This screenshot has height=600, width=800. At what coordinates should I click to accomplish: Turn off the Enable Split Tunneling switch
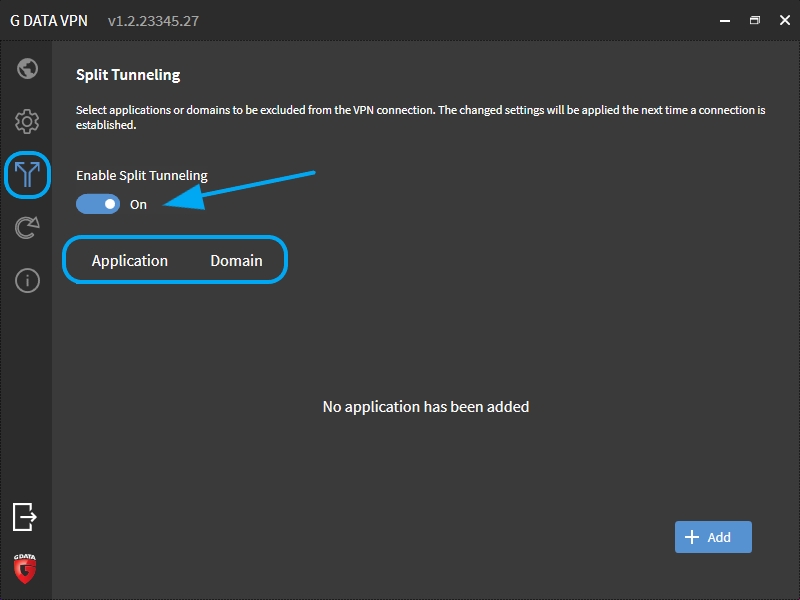pyautogui.click(x=98, y=204)
